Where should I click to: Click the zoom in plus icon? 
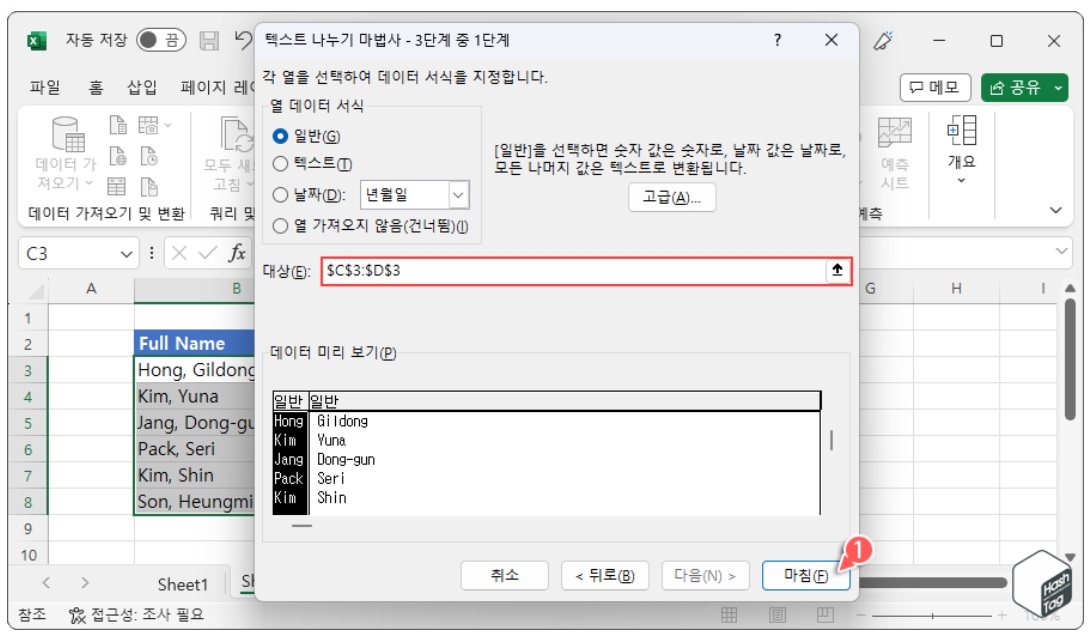(x=1001, y=615)
